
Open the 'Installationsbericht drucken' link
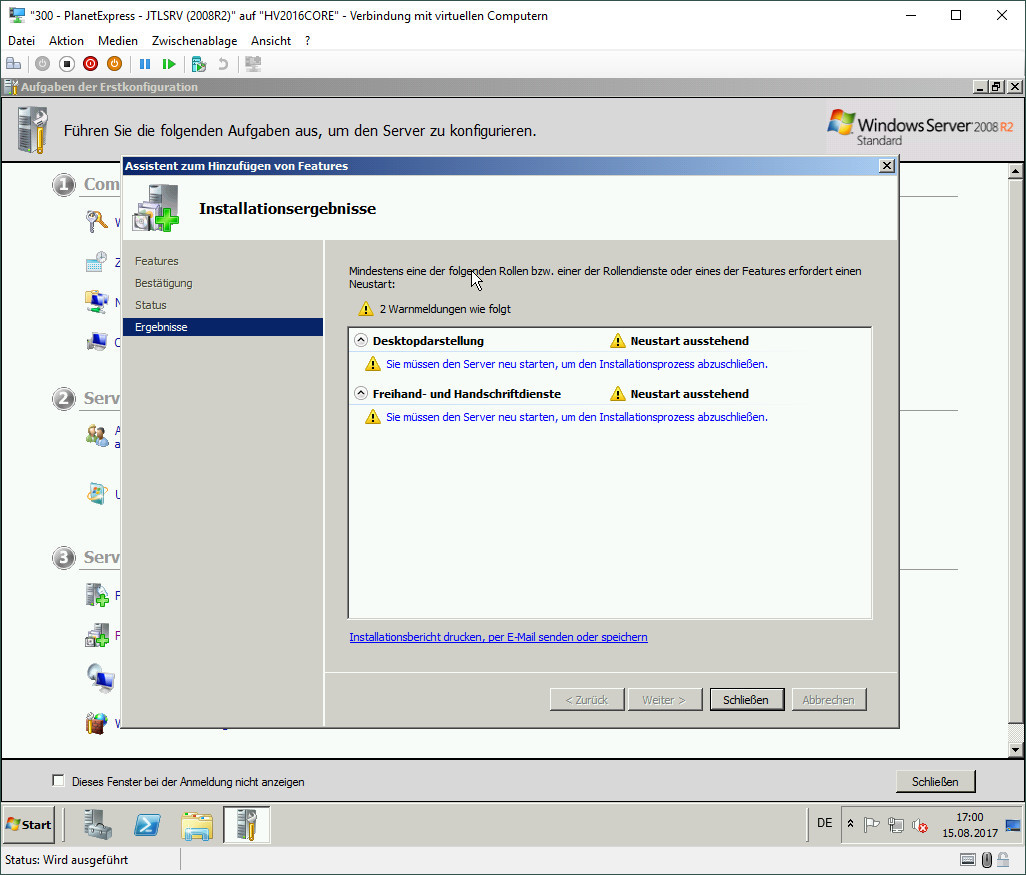click(498, 637)
